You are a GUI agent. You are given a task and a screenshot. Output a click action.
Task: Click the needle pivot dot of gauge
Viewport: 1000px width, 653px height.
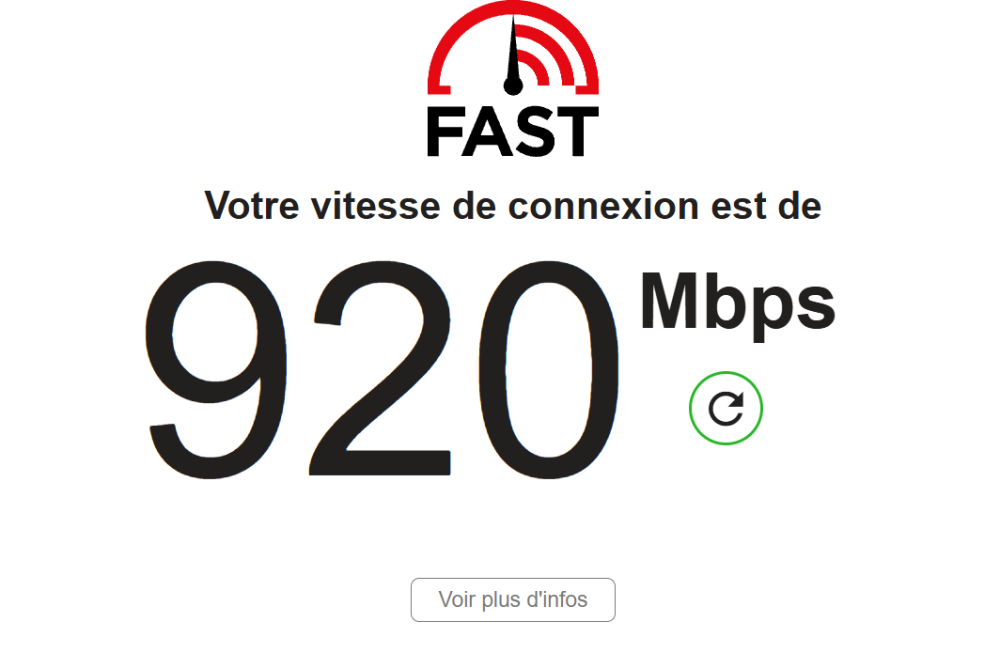click(x=513, y=85)
